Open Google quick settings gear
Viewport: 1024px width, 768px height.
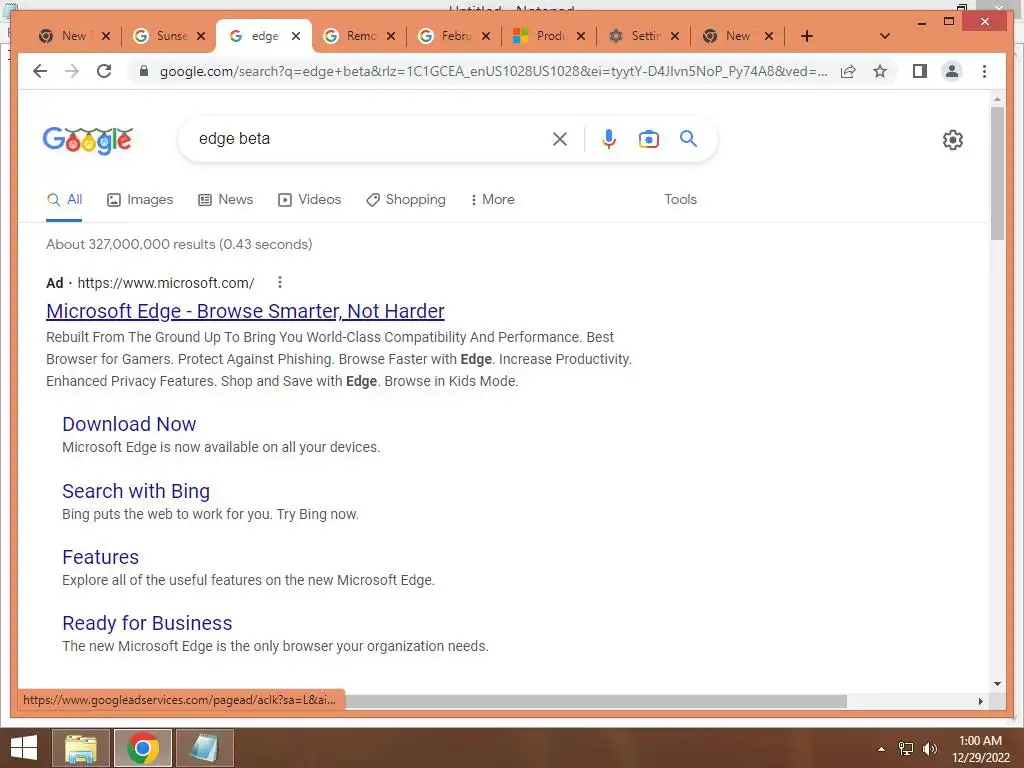click(953, 140)
